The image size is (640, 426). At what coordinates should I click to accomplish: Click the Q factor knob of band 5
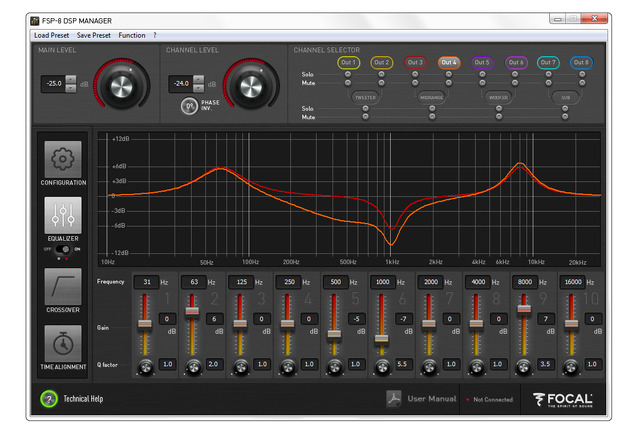click(x=335, y=367)
